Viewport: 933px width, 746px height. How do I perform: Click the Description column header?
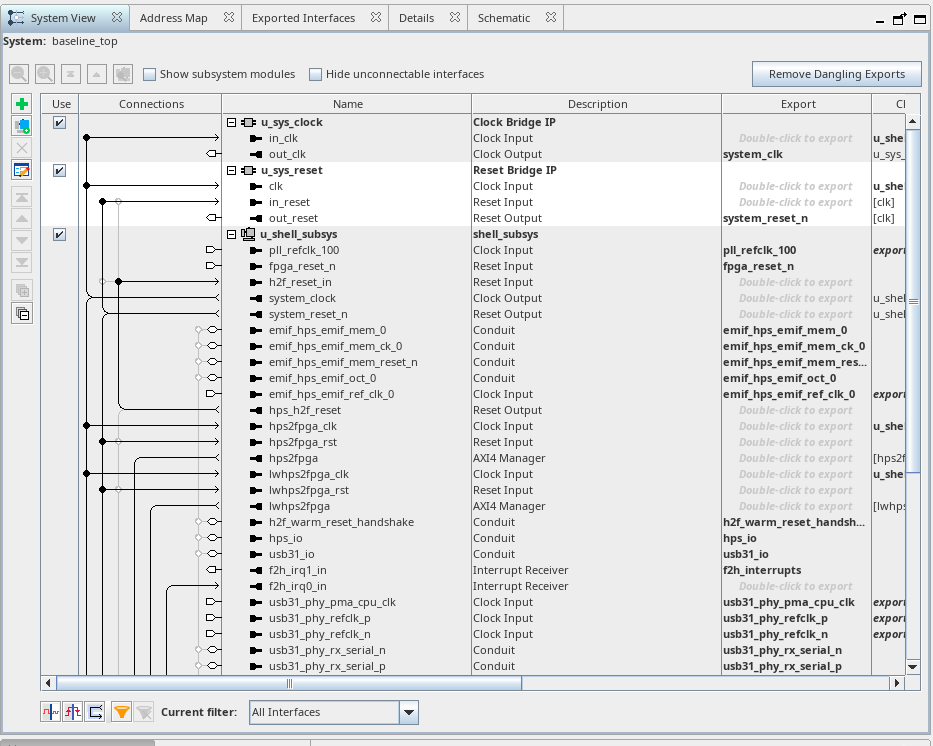597,104
